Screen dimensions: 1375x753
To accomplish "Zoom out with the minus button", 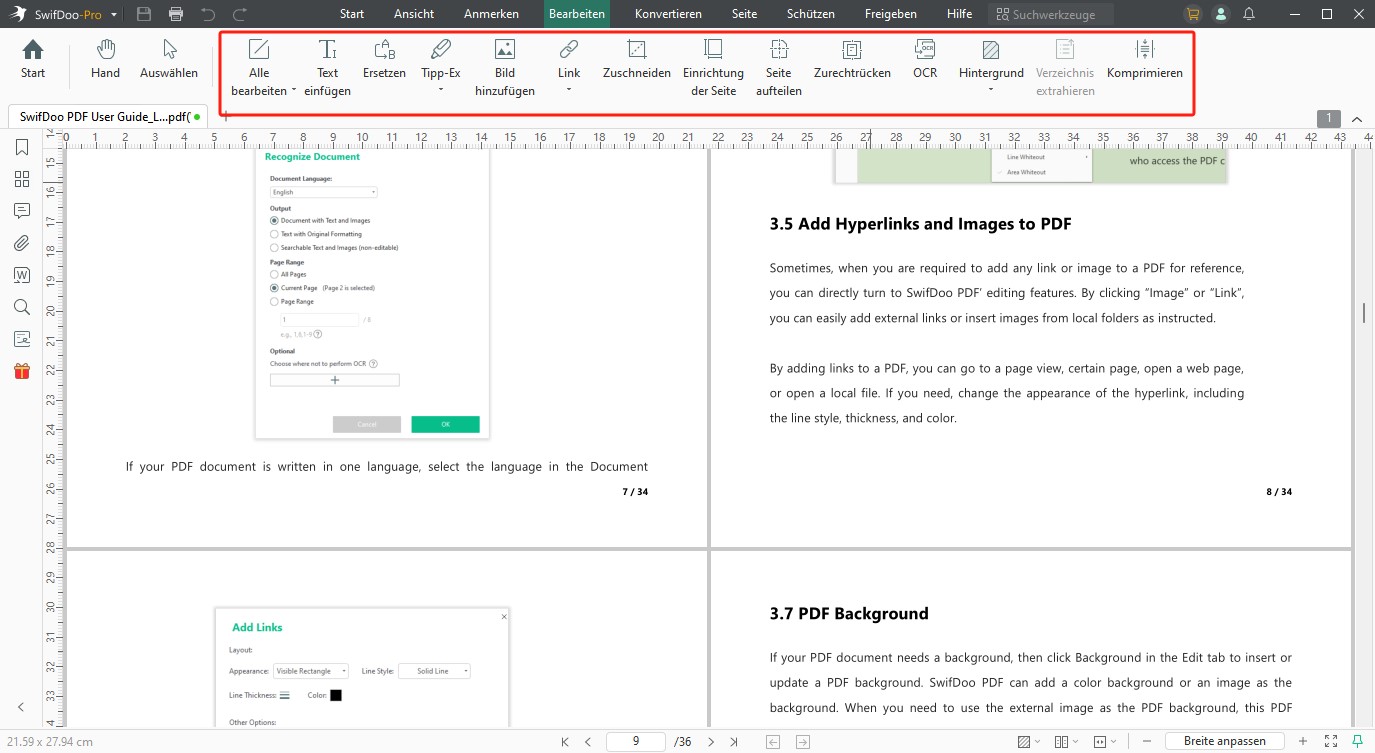I will click(x=1149, y=741).
